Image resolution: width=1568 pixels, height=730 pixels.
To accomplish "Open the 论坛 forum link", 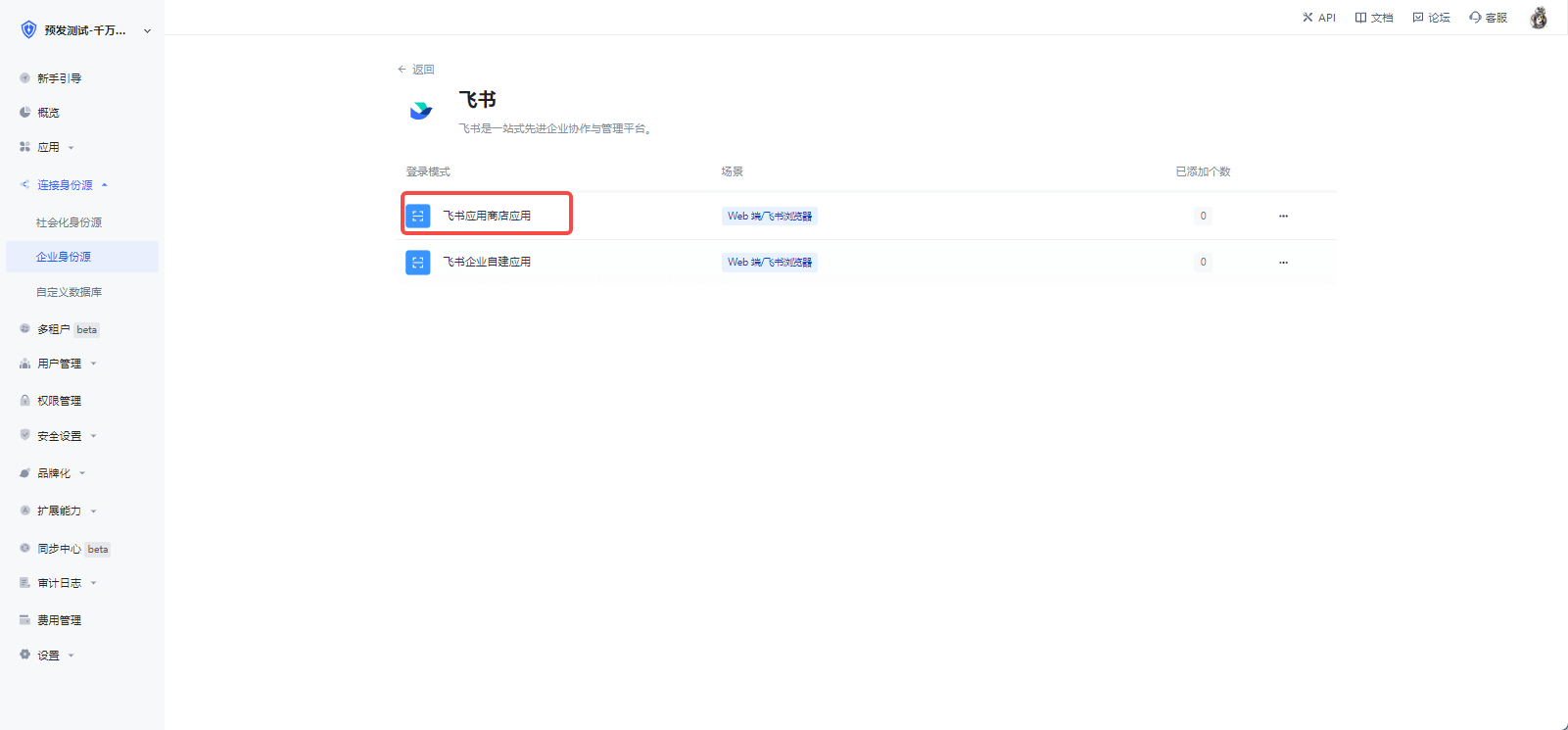I will [x=1431, y=18].
